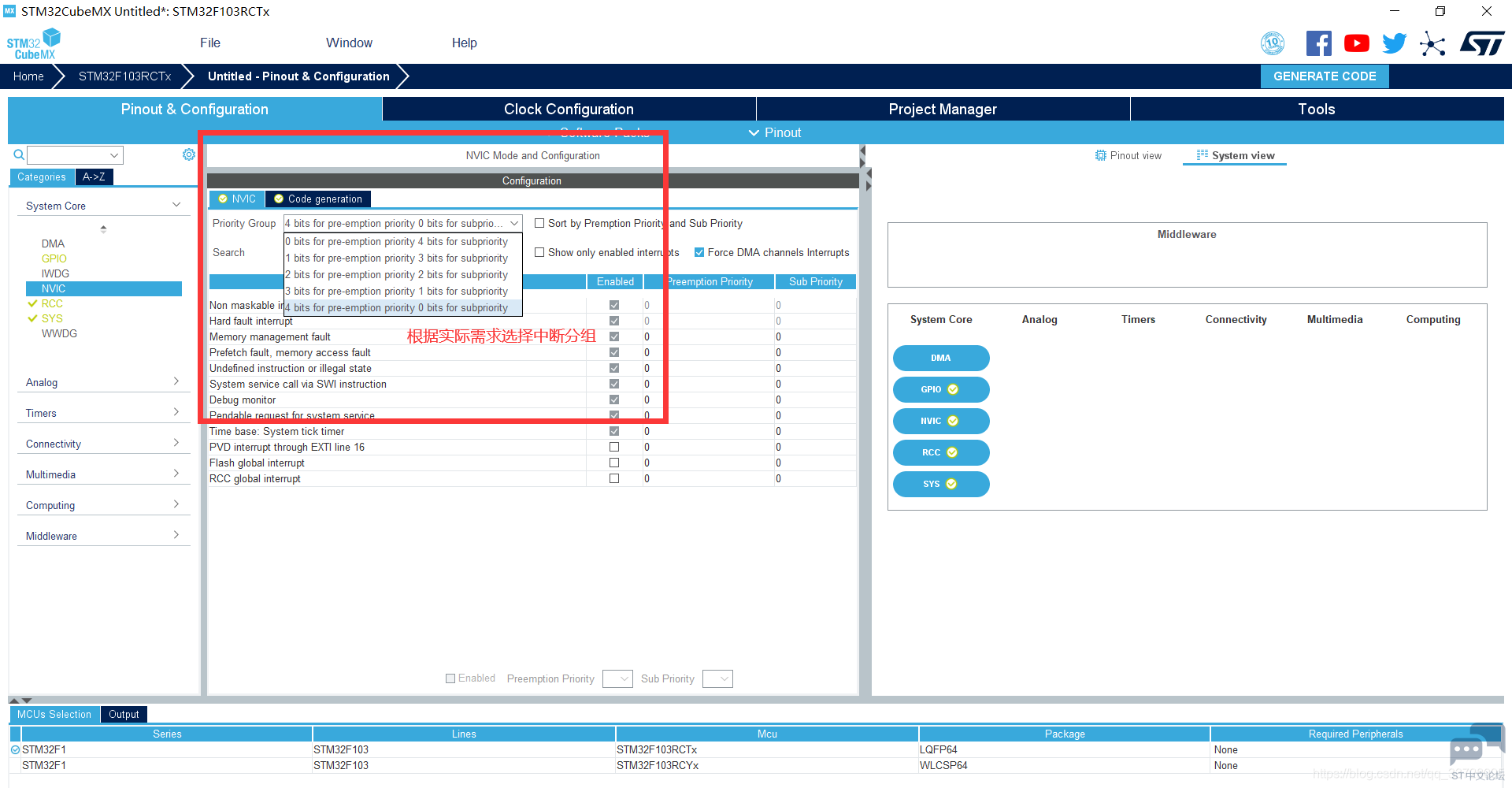The height and width of the screenshot is (788, 1512).
Task: Collapse the left panel with splitter arrow
Action: pos(863,150)
